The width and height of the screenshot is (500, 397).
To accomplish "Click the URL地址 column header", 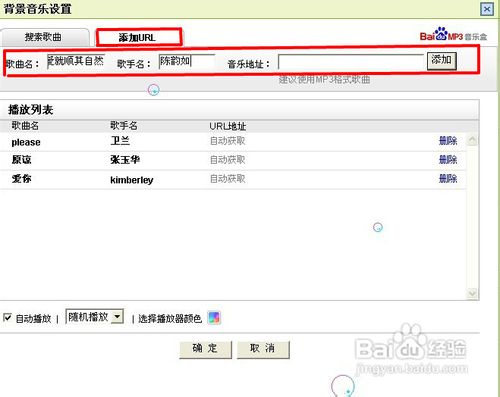I will click(228, 126).
